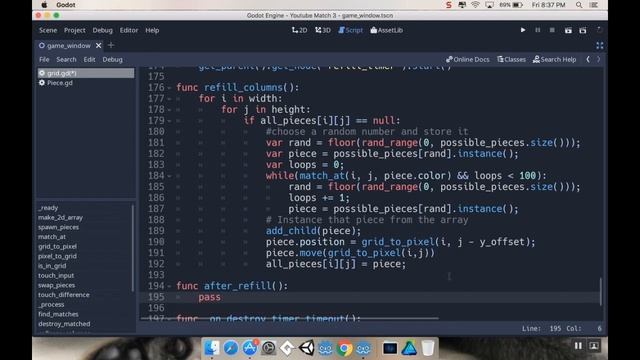Open the AssetLib workspace

(387, 30)
